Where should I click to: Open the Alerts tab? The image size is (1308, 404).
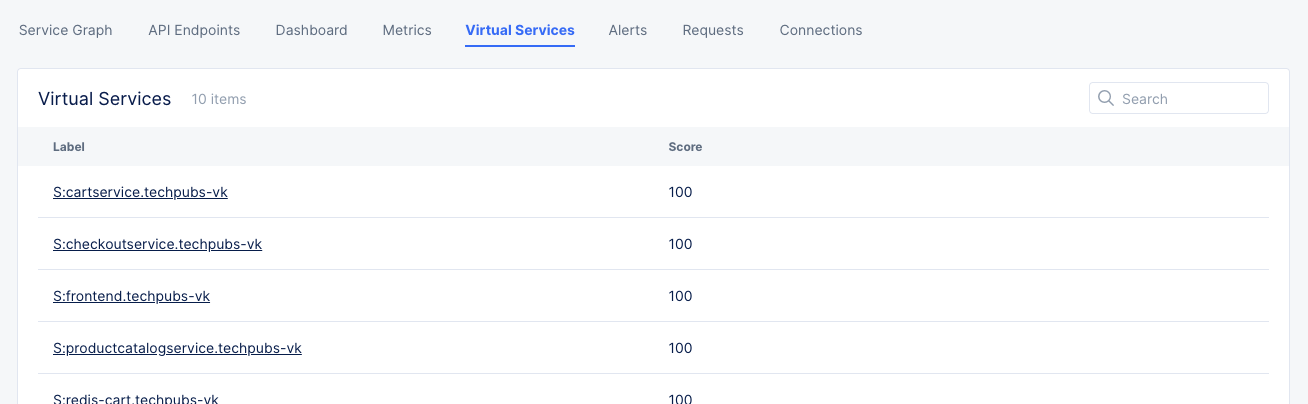627,30
